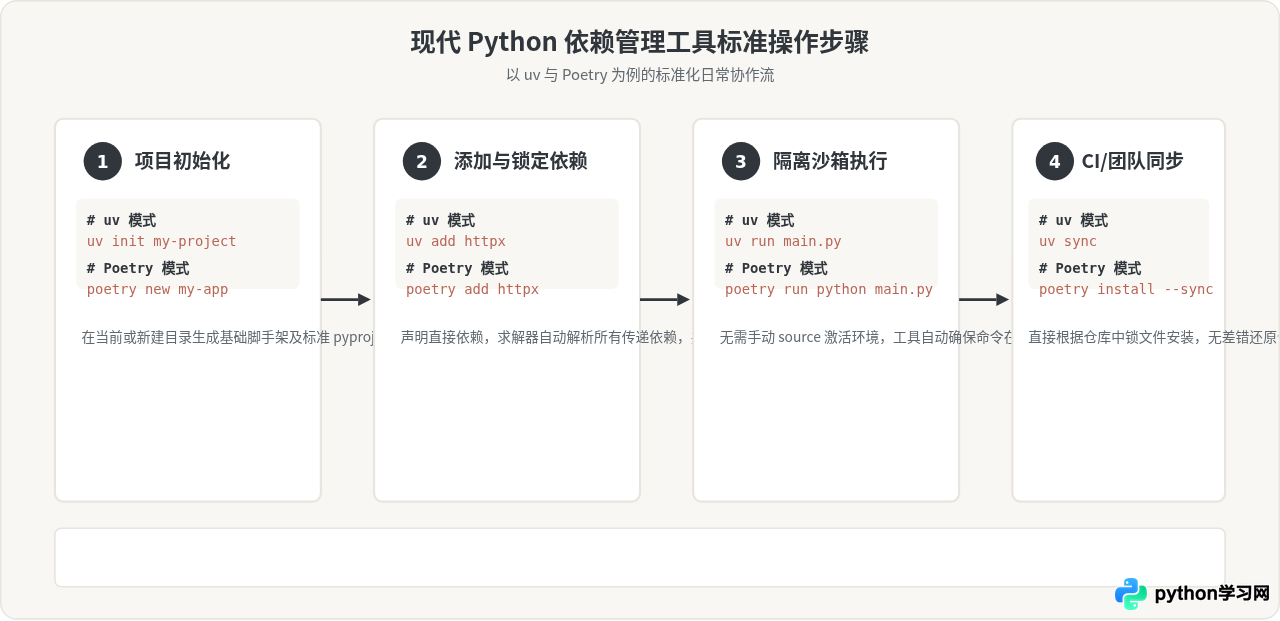This screenshot has height=621, width=1280.
Task: Click description starting 直接根据仓库中锁文件安装
Action: 1153,337
